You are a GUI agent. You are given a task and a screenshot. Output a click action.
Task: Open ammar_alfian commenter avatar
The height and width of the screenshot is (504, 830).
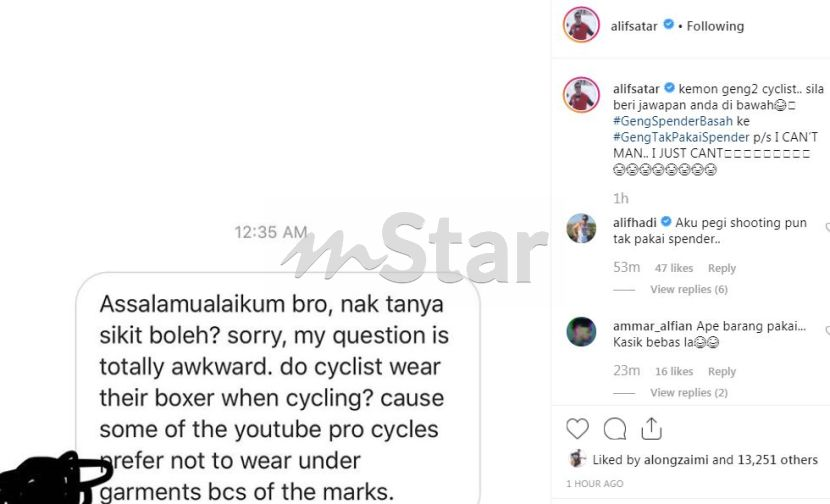point(581,331)
